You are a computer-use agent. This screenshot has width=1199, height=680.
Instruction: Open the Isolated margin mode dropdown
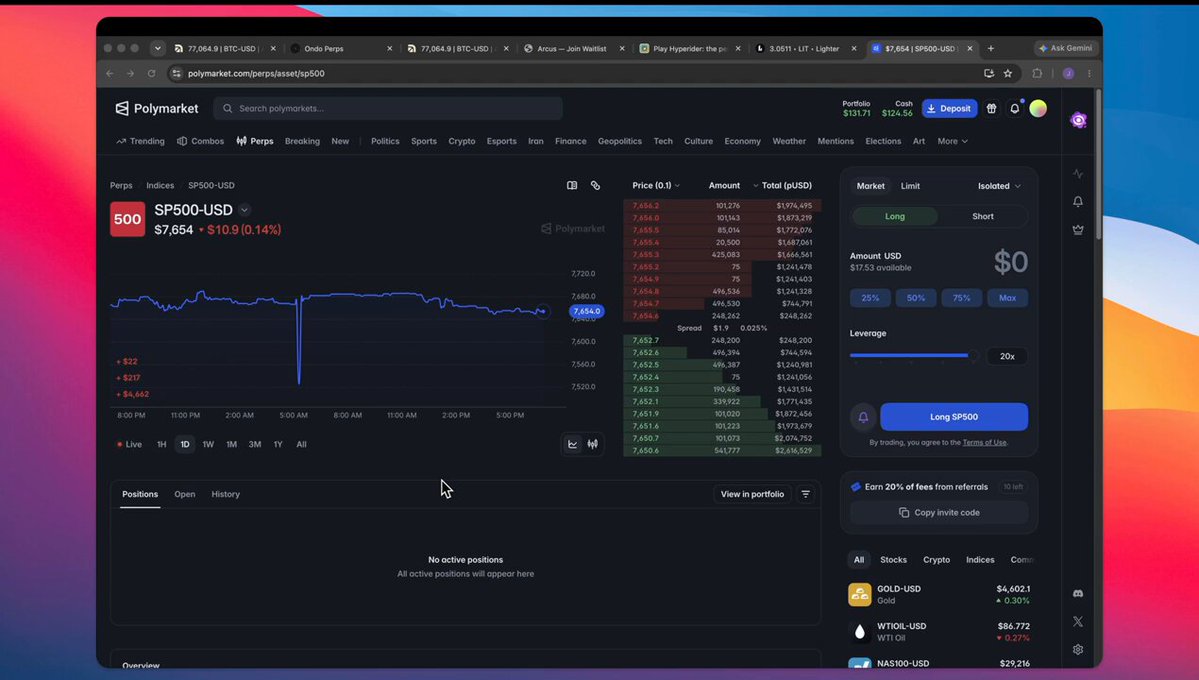coord(999,186)
